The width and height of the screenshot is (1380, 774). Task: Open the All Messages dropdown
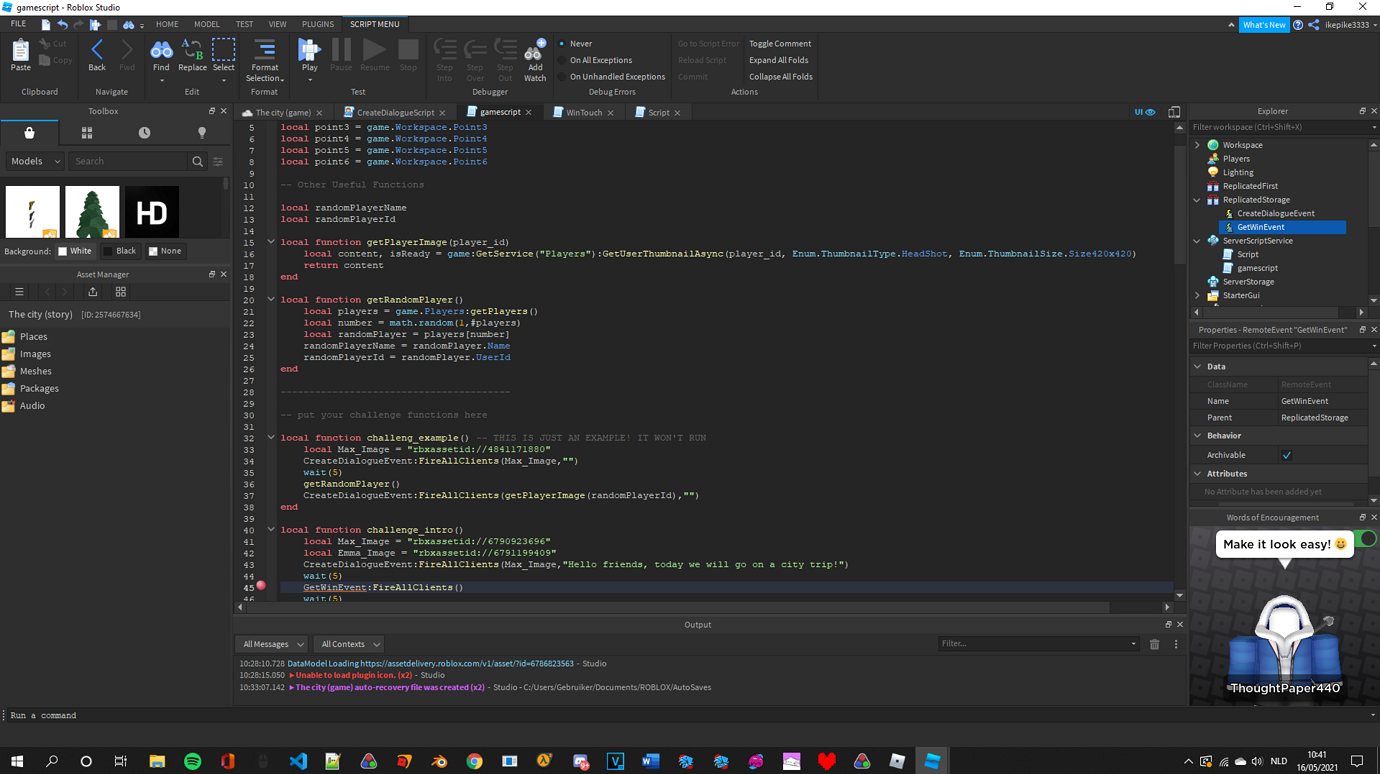tap(273, 644)
